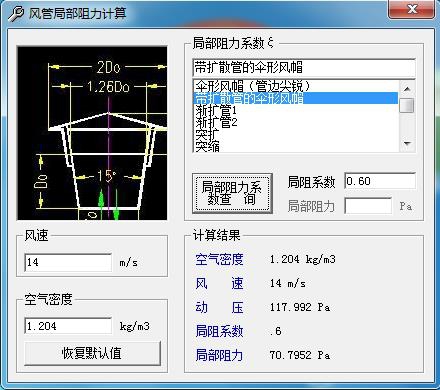Close the 风管局部阻力计算 window
Image resolution: width=440 pixels, height=390 pixels.
pyautogui.click(x=412, y=9)
